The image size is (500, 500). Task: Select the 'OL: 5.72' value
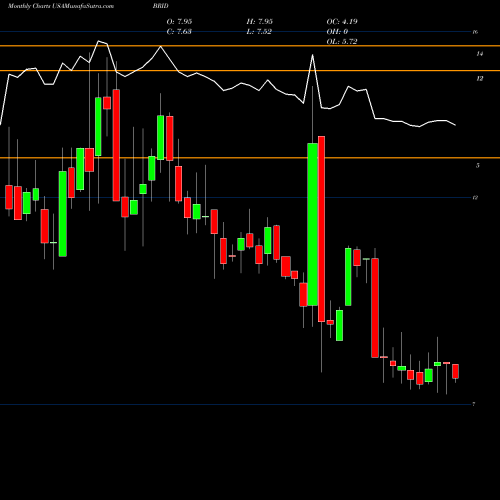click(342, 42)
